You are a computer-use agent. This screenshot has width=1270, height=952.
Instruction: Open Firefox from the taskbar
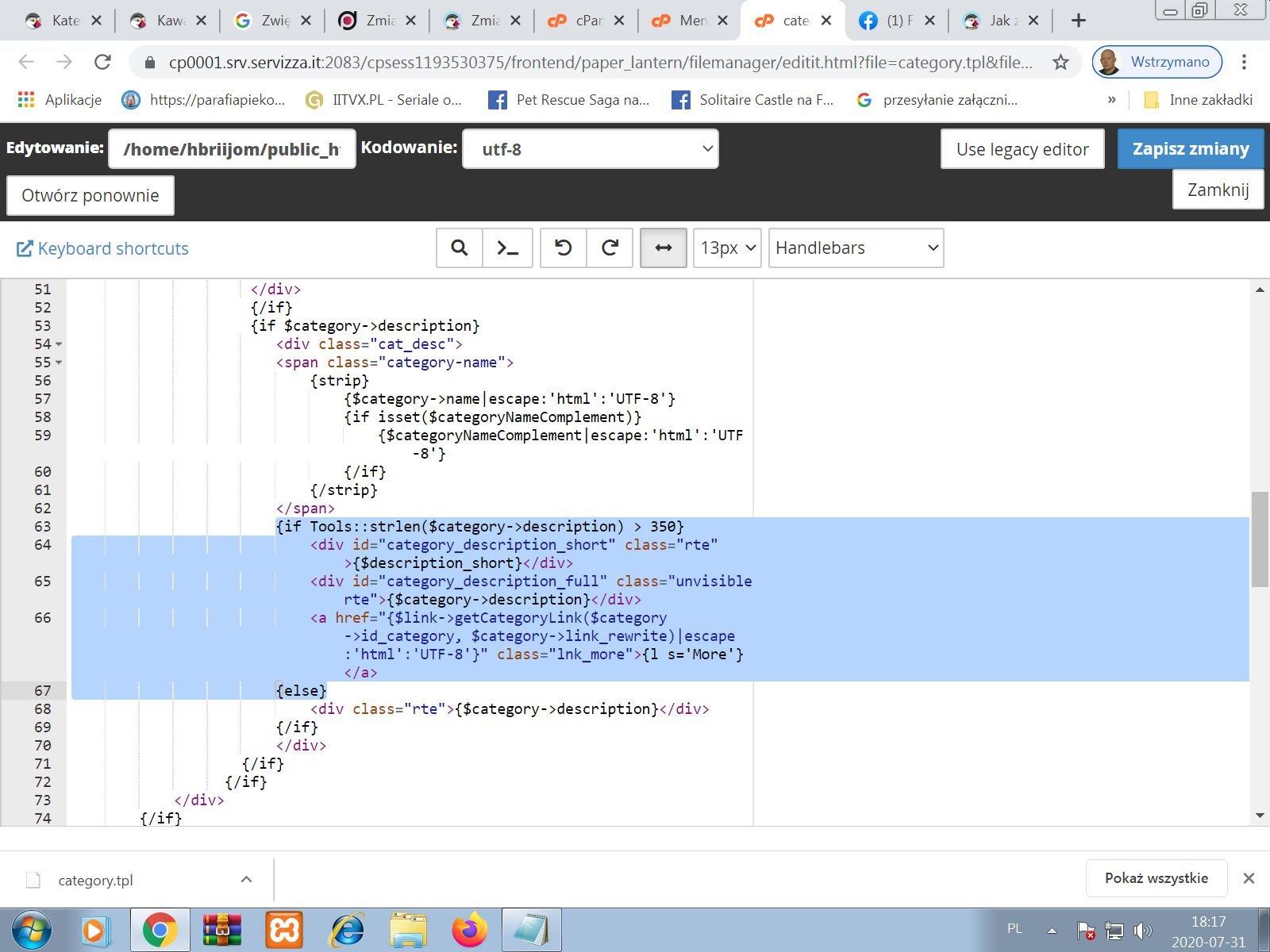coord(469,930)
